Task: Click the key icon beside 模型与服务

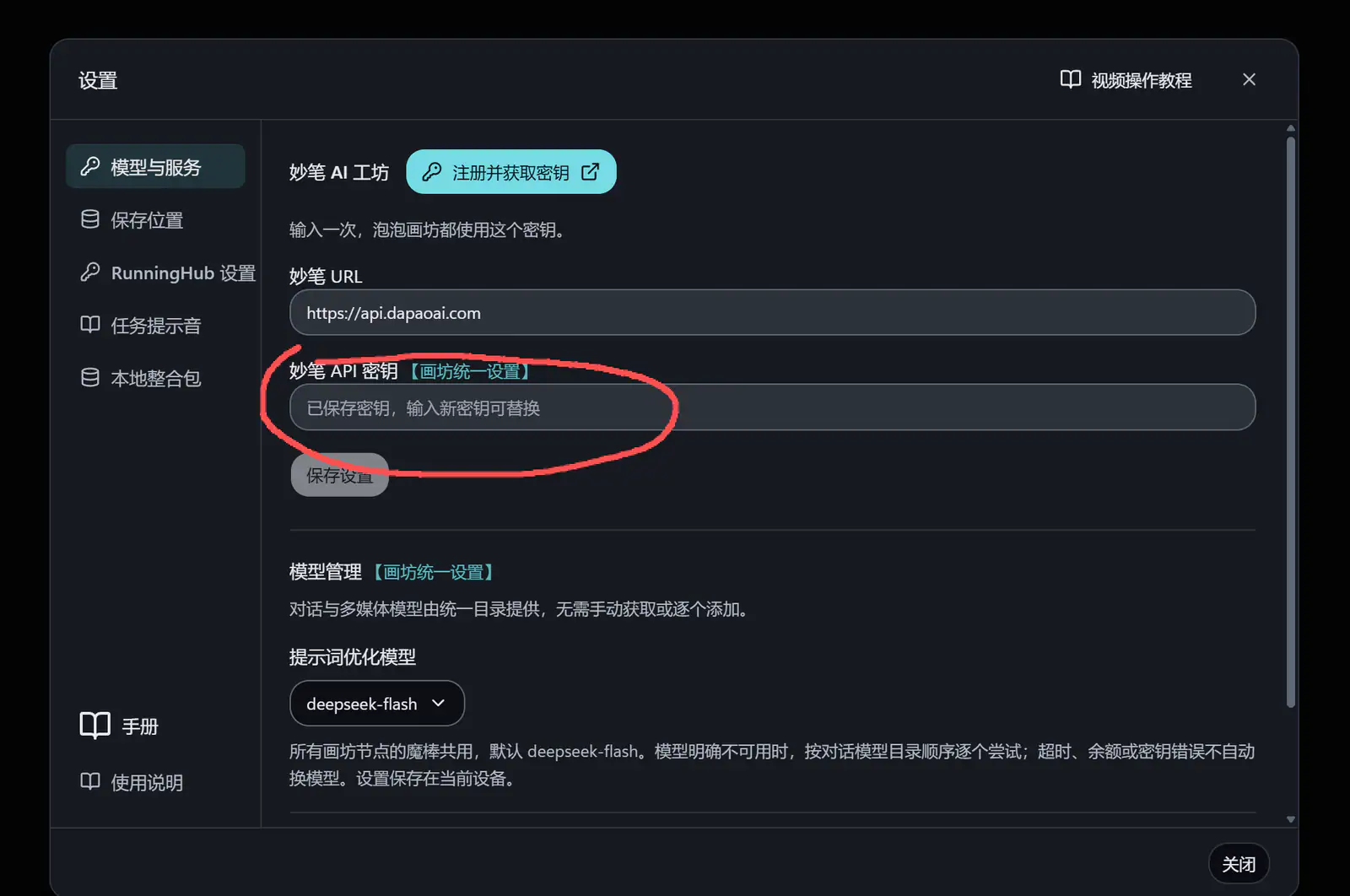Action: tap(90, 166)
